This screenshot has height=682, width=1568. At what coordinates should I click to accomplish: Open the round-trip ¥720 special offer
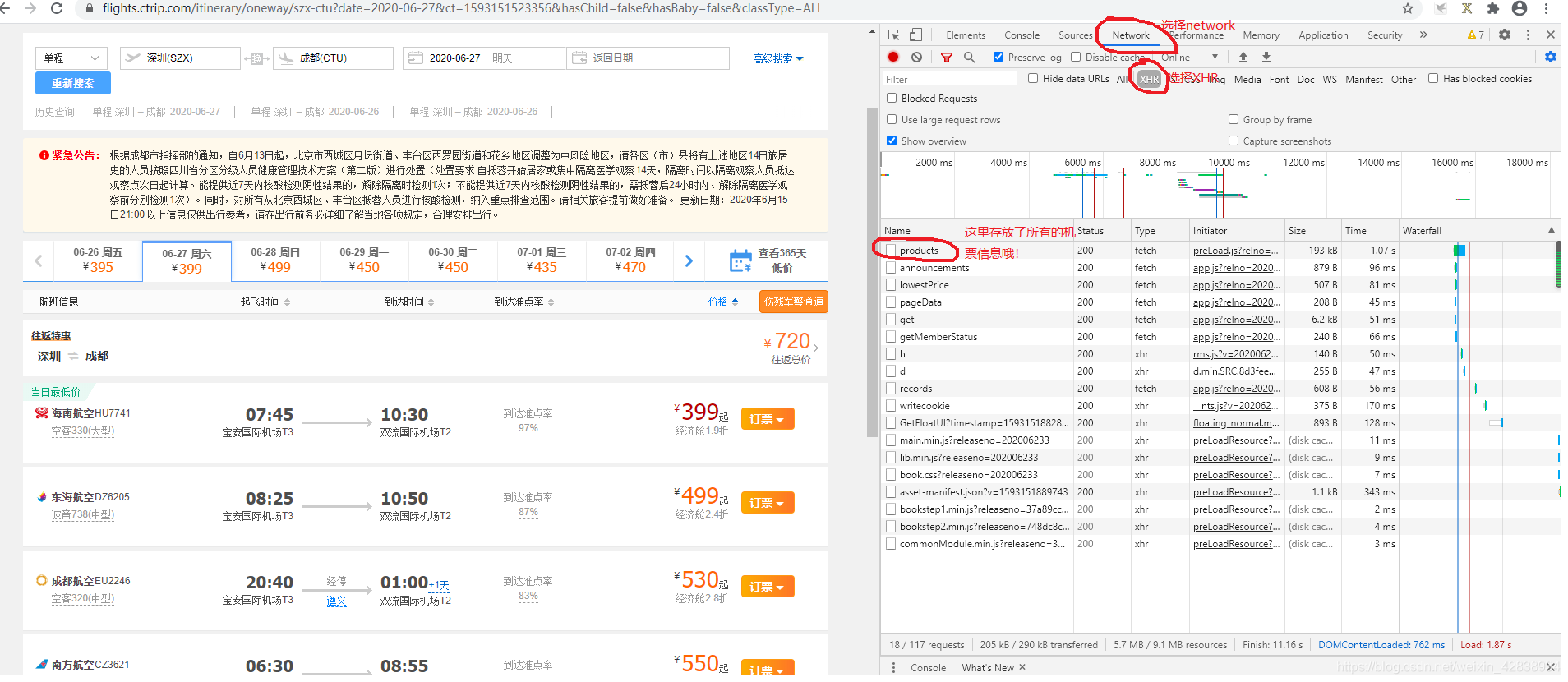(425, 348)
